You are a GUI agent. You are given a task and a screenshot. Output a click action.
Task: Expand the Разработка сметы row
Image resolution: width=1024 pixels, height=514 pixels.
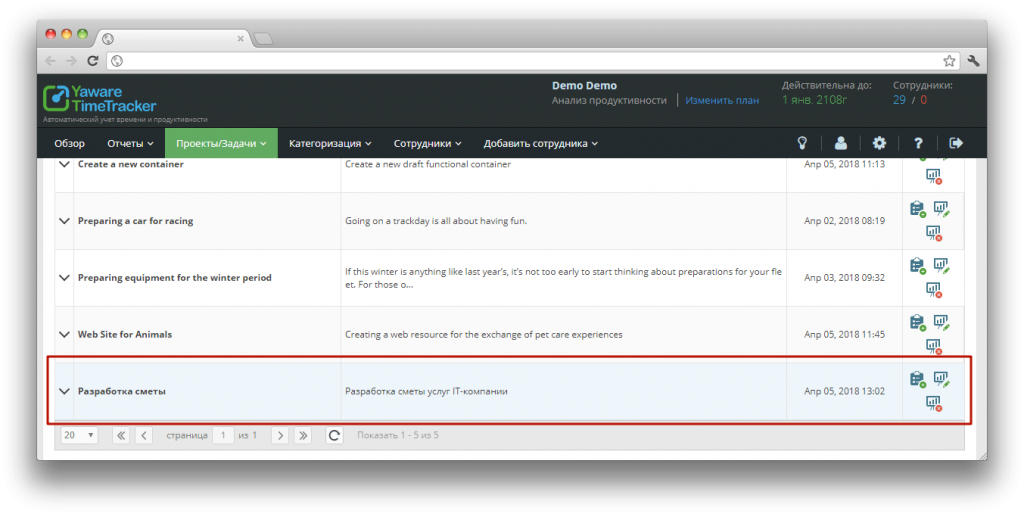click(x=64, y=391)
